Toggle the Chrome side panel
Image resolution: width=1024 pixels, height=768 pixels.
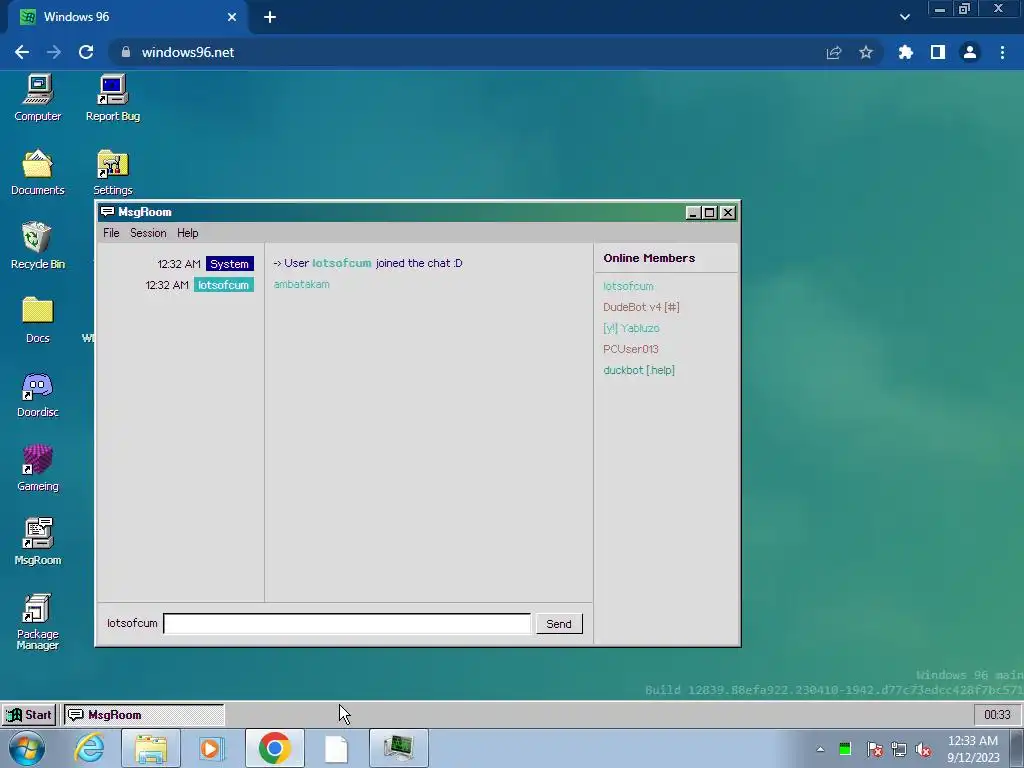pyautogui.click(x=938, y=52)
